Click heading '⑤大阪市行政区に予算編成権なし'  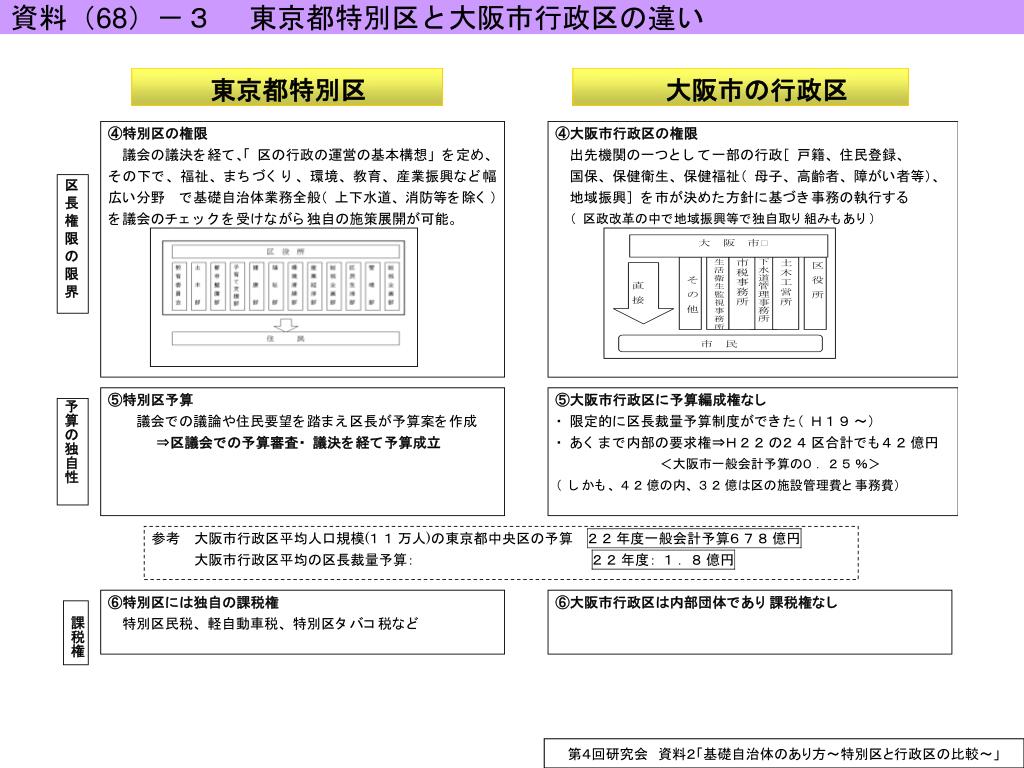point(660,400)
